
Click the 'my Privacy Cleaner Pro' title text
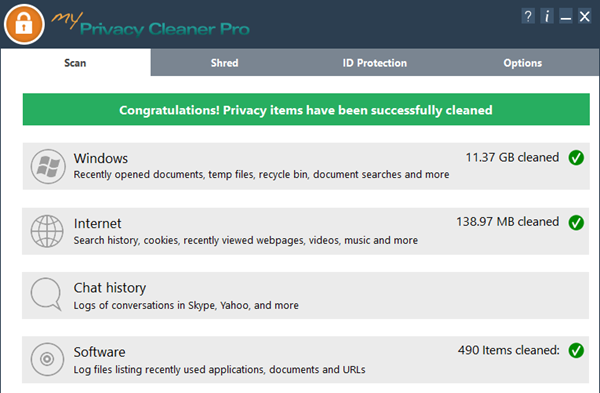tap(150, 25)
